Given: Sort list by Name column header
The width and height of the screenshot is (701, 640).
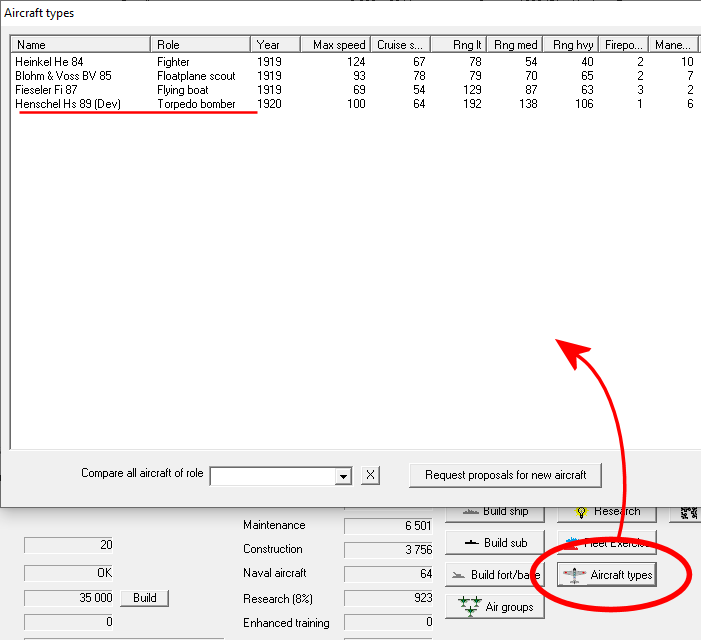Looking at the screenshot, I should click(x=80, y=45).
